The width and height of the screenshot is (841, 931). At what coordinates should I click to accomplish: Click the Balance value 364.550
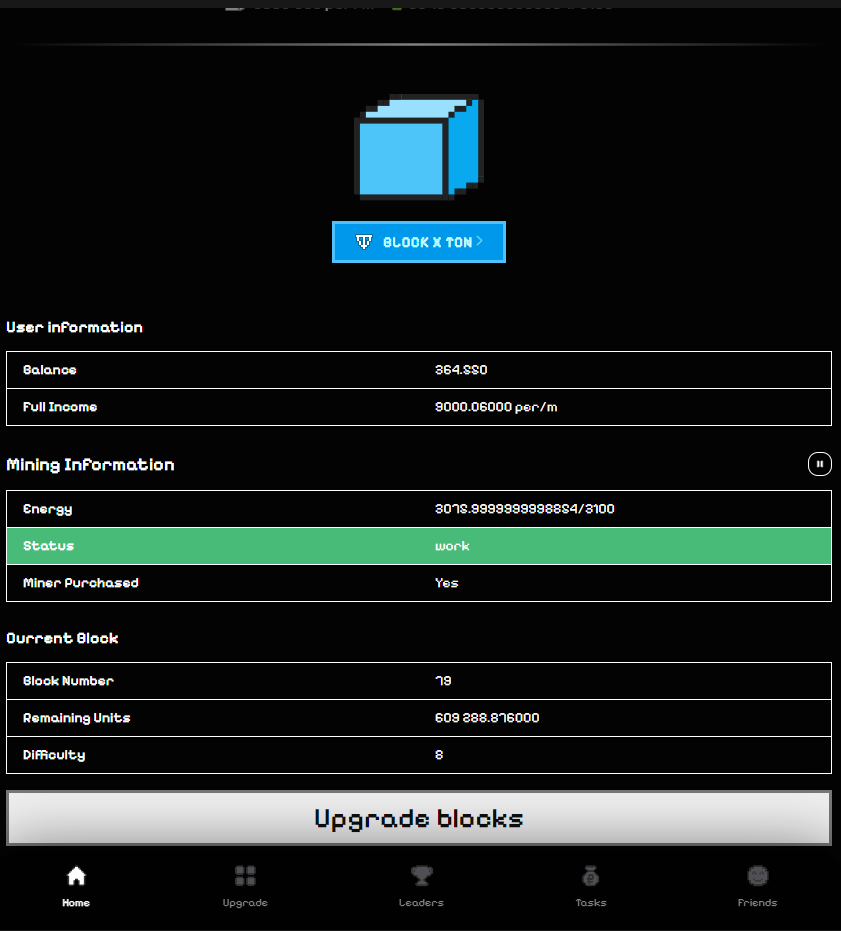461,370
